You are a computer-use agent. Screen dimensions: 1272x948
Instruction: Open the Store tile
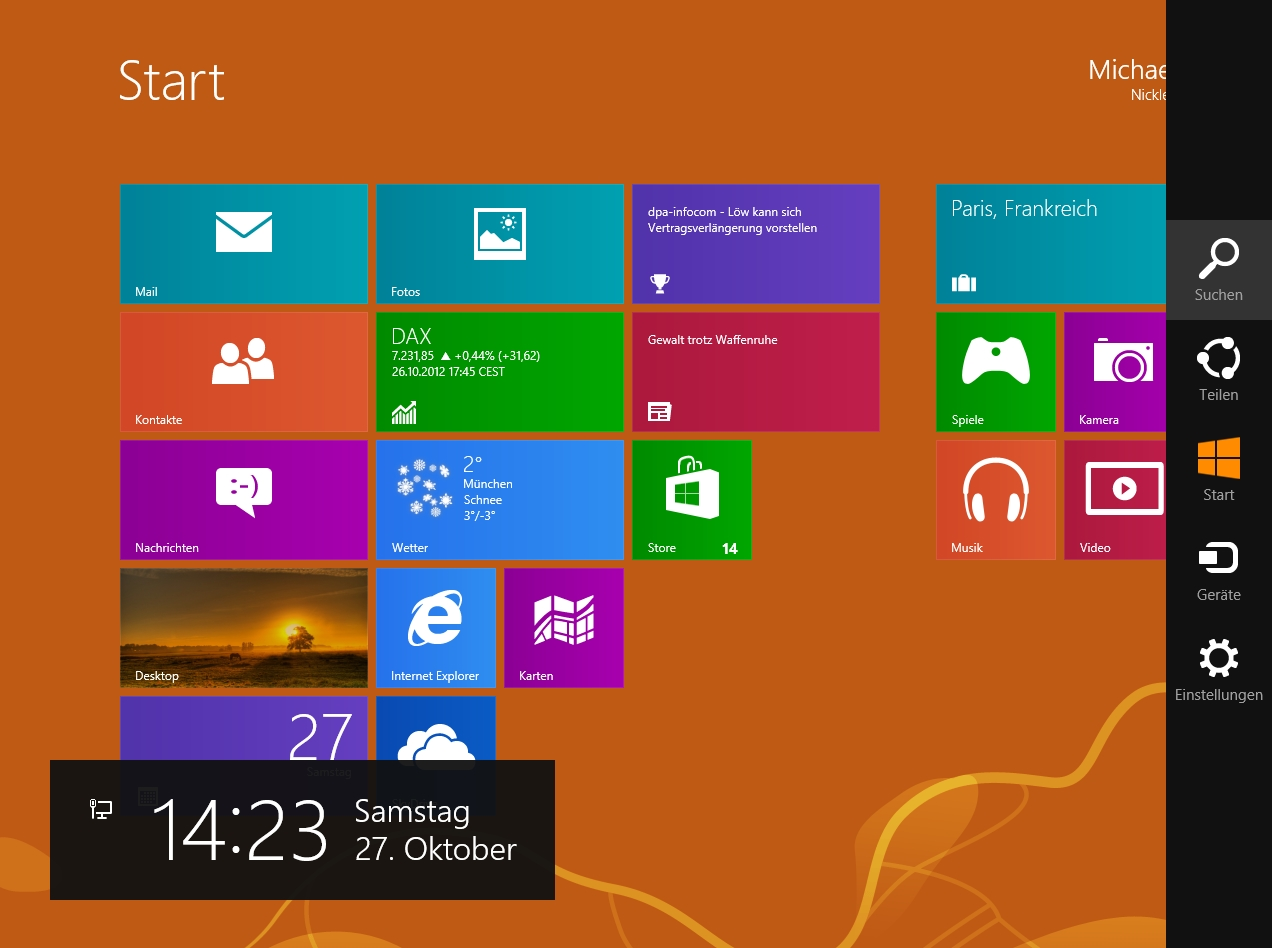click(x=692, y=500)
